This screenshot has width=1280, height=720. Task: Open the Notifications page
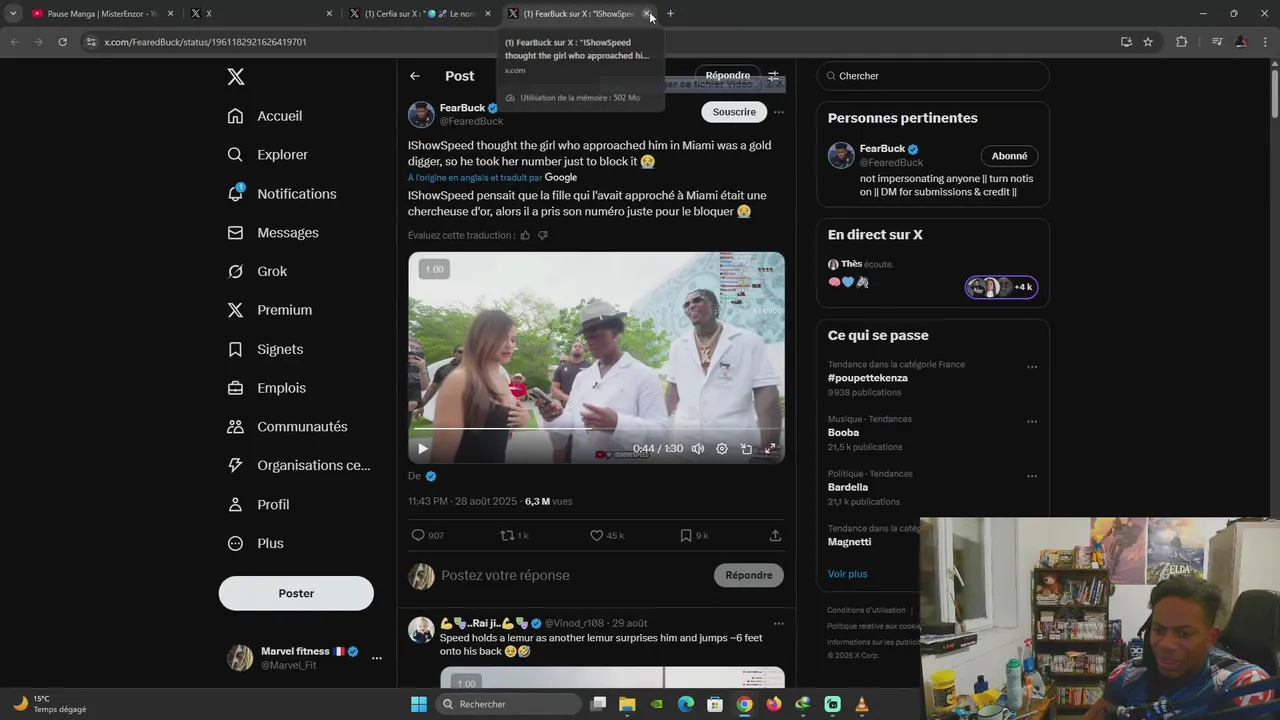[282, 194]
